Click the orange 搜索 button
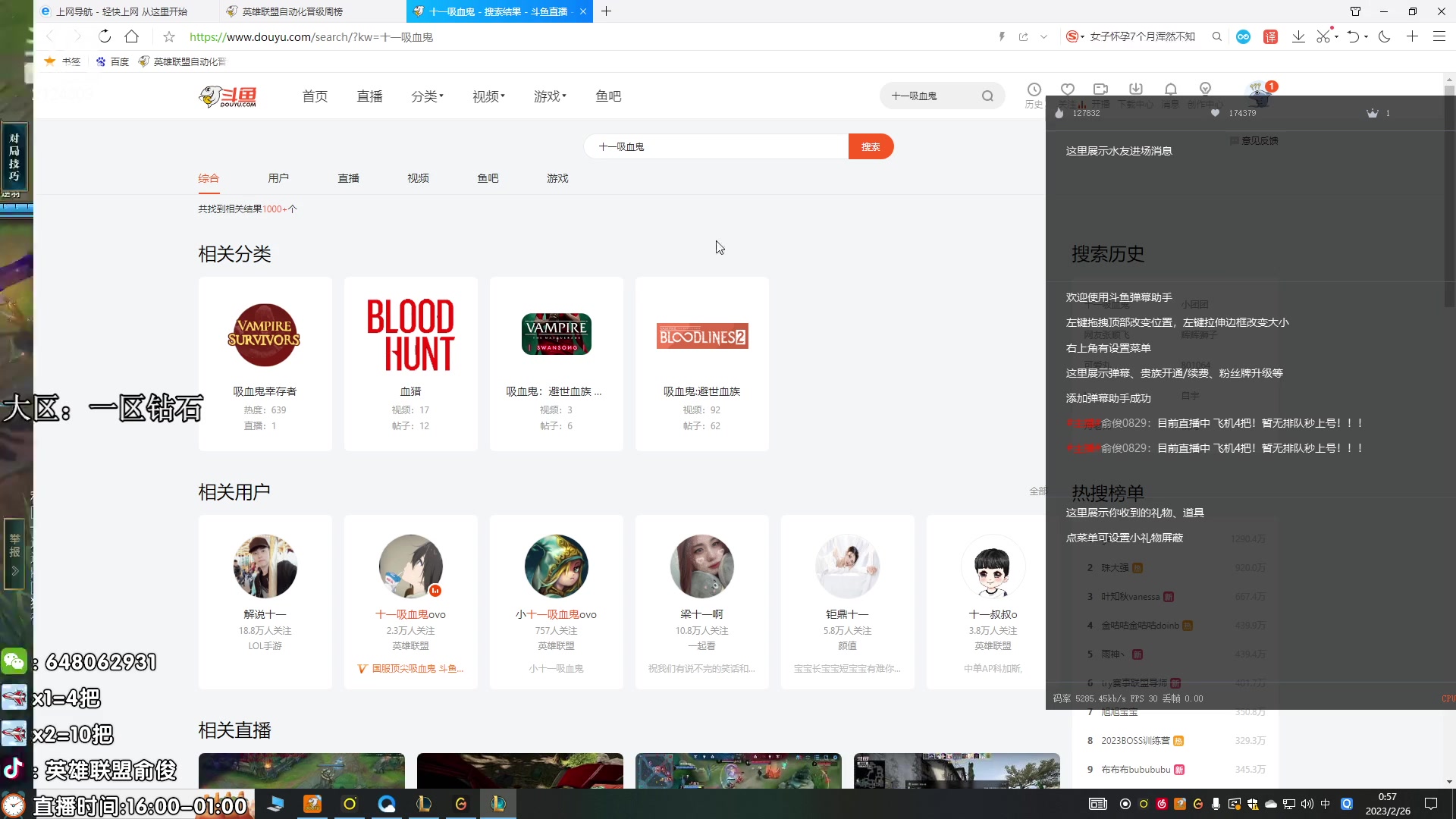The image size is (1456, 819). 871,146
